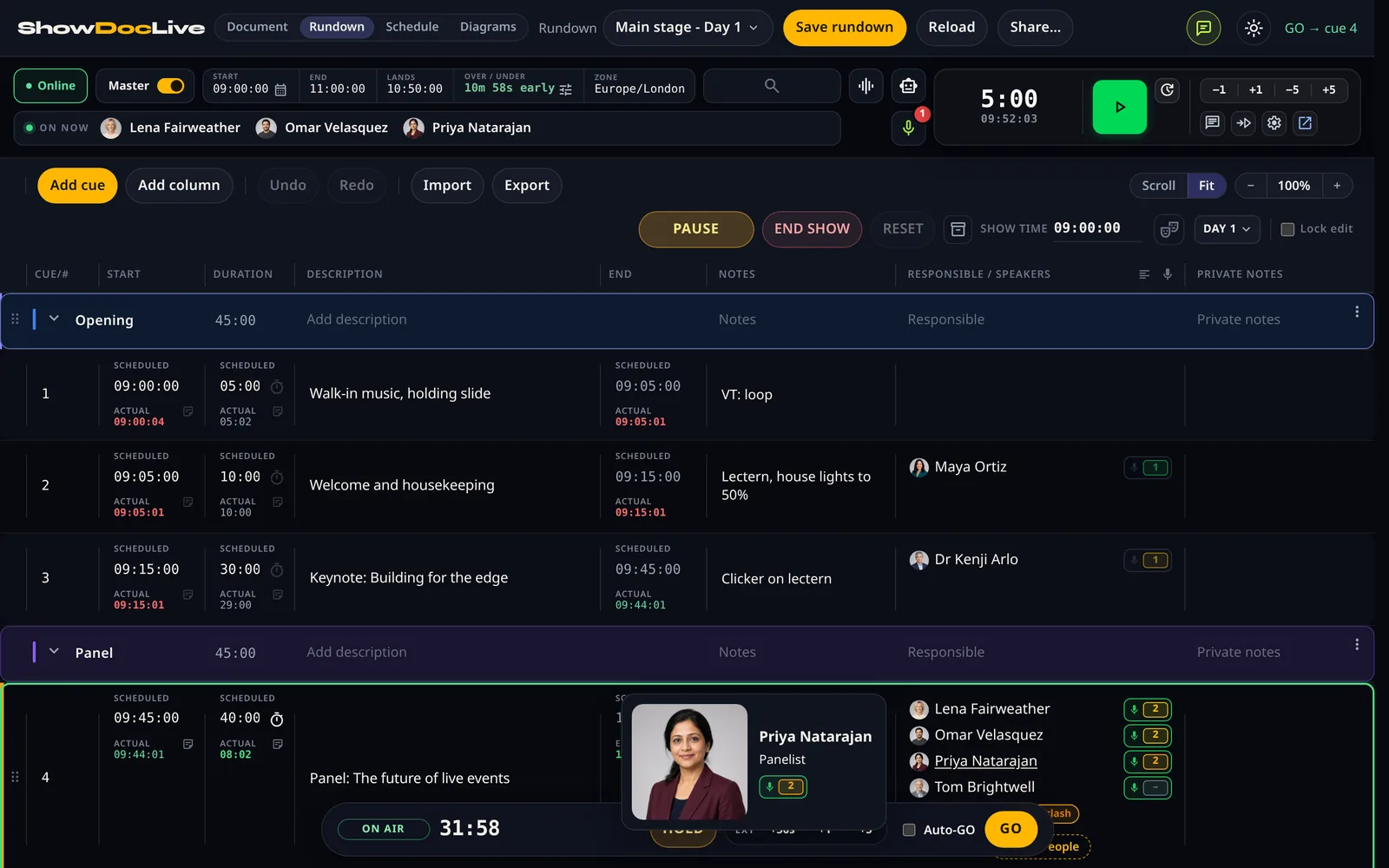The image size is (1389, 868).
Task: Open over/under adjust sliders icon
Action: [x=566, y=89]
